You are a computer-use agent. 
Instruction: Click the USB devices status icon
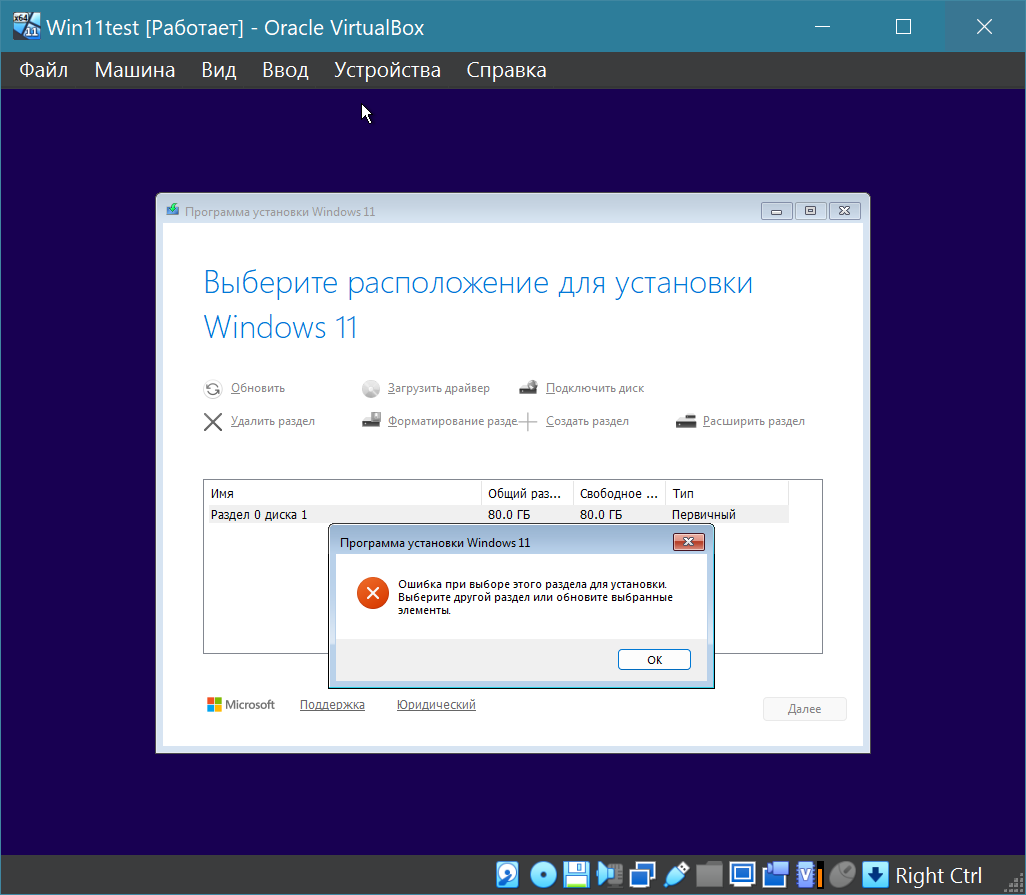pos(676,875)
